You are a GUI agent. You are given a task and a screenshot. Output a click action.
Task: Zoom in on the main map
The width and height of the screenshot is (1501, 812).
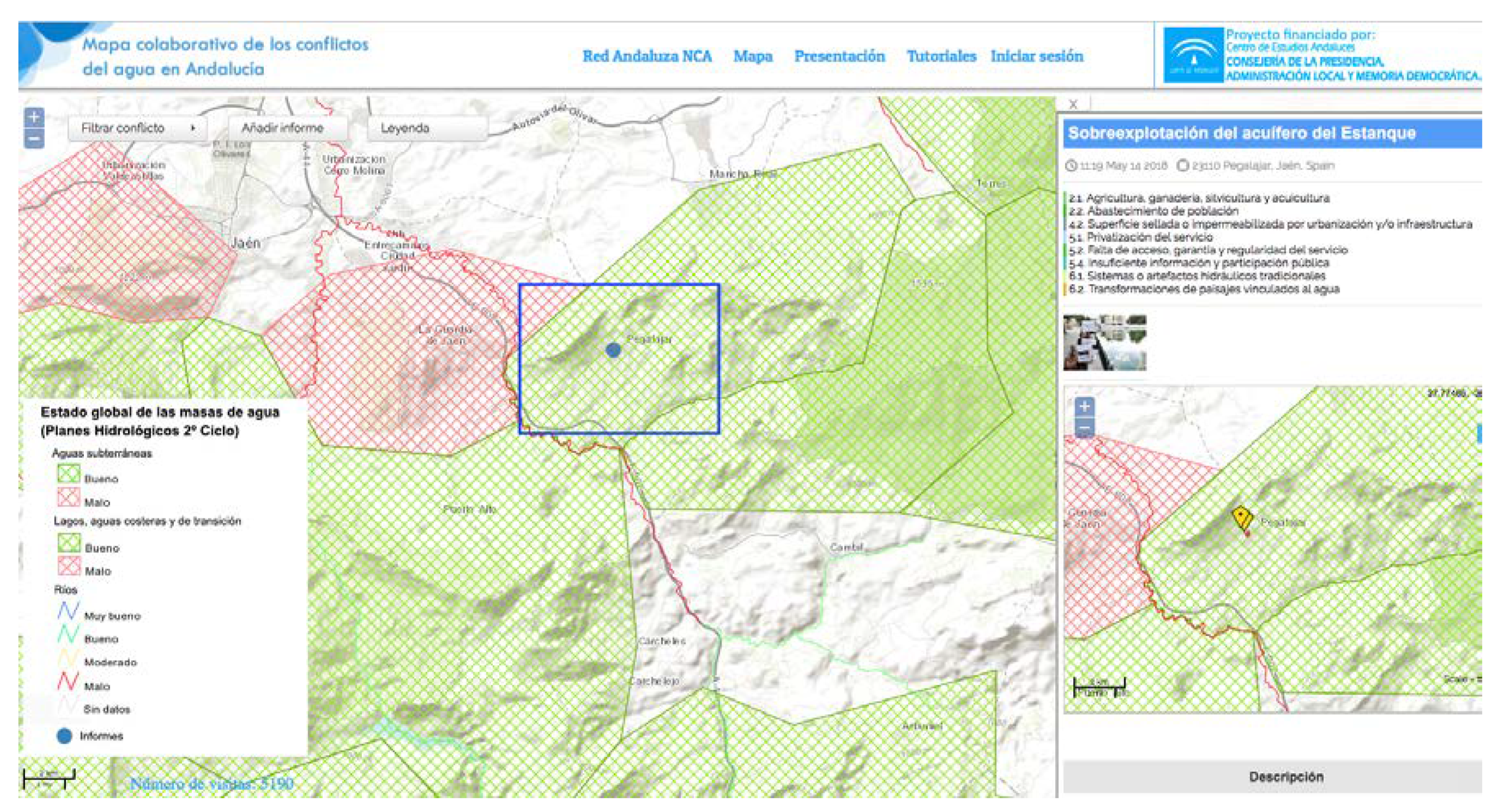click(34, 117)
